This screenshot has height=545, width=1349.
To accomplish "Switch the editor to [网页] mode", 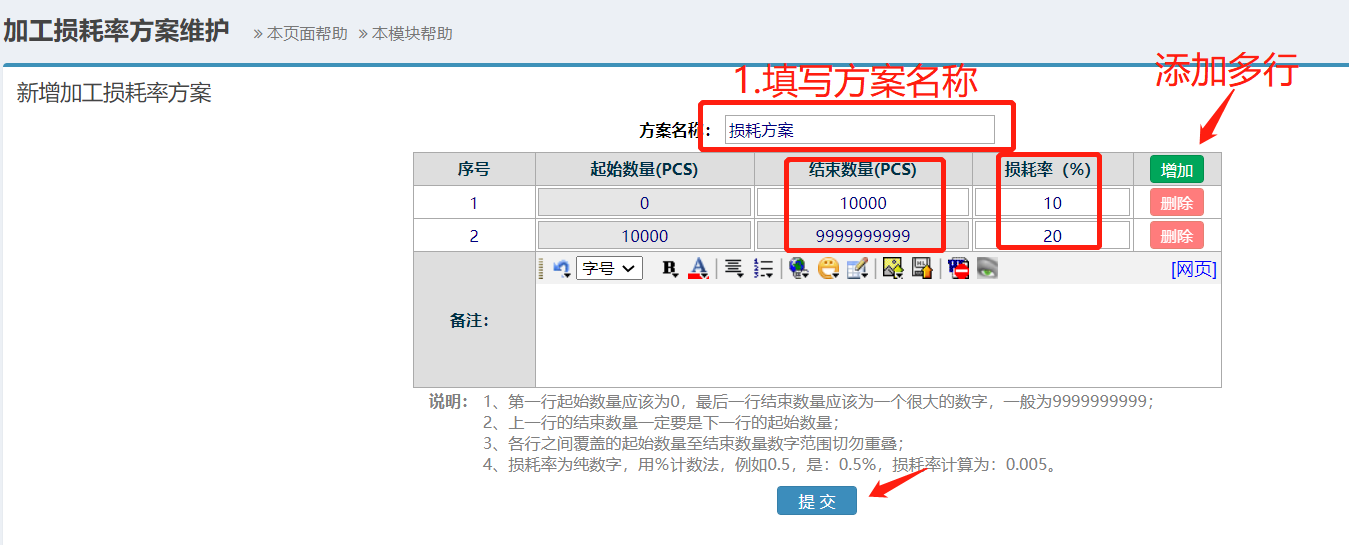I will click(x=1194, y=269).
